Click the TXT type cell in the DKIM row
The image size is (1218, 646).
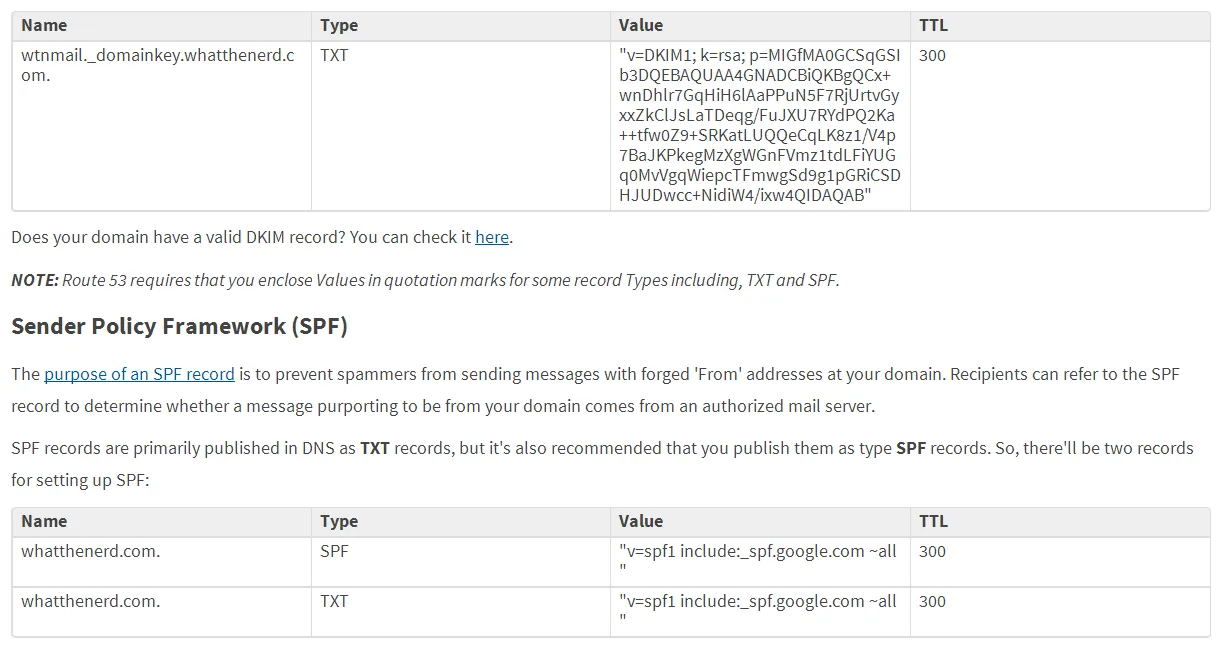tap(334, 56)
